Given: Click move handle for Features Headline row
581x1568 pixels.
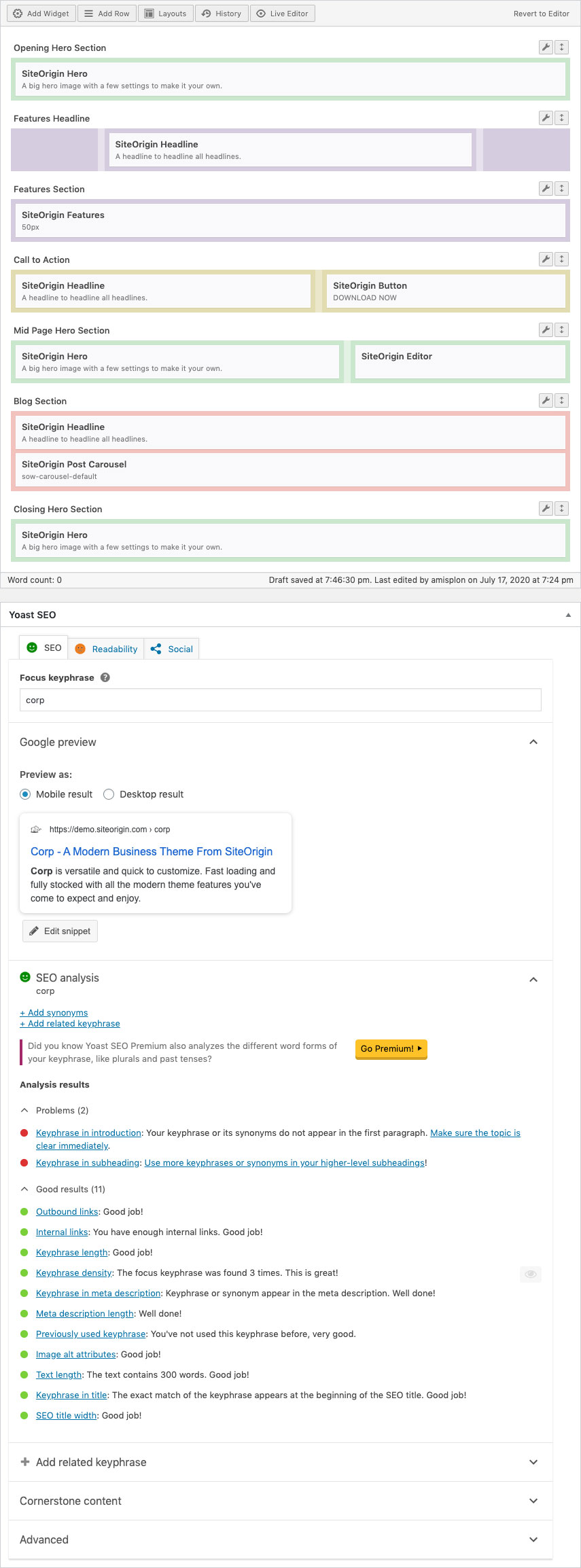Looking at the screenshot, I should (561, 118).
